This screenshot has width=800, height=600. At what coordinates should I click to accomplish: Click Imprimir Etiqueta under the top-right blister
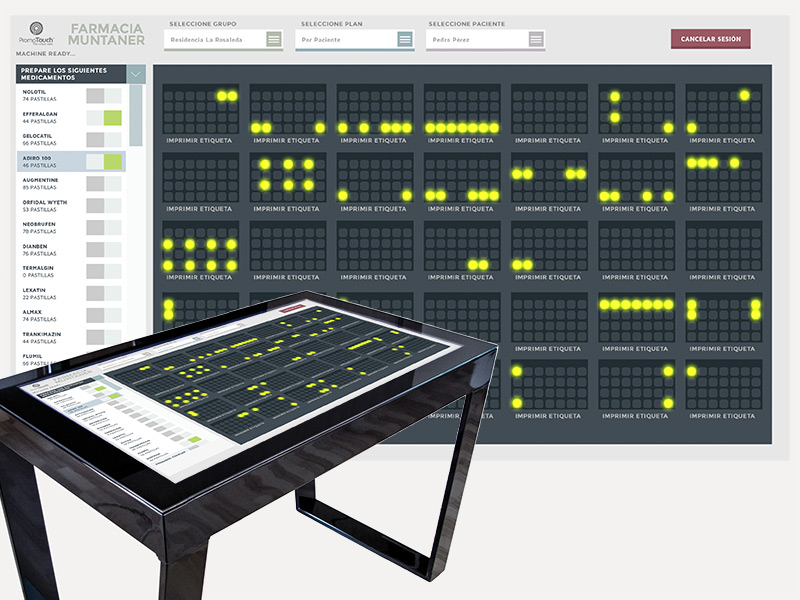724,141
